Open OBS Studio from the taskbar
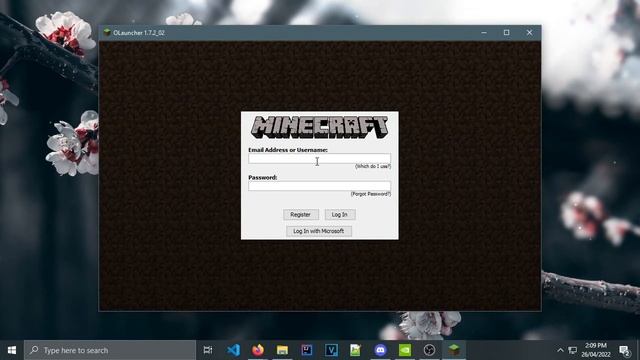640x360 pixels. point(429,350)
